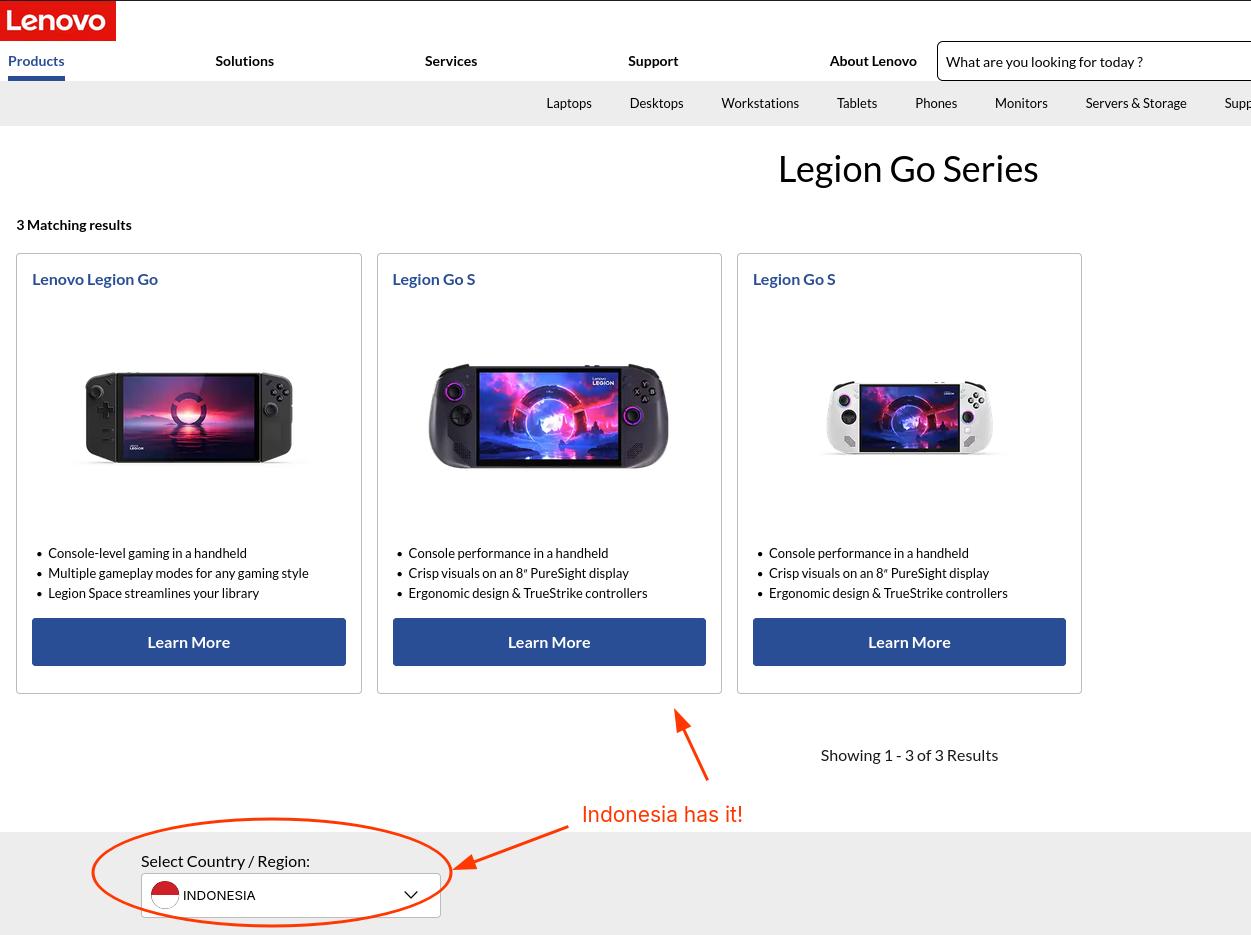Click the Lenovo Legion Go title link

coord(95,279)
